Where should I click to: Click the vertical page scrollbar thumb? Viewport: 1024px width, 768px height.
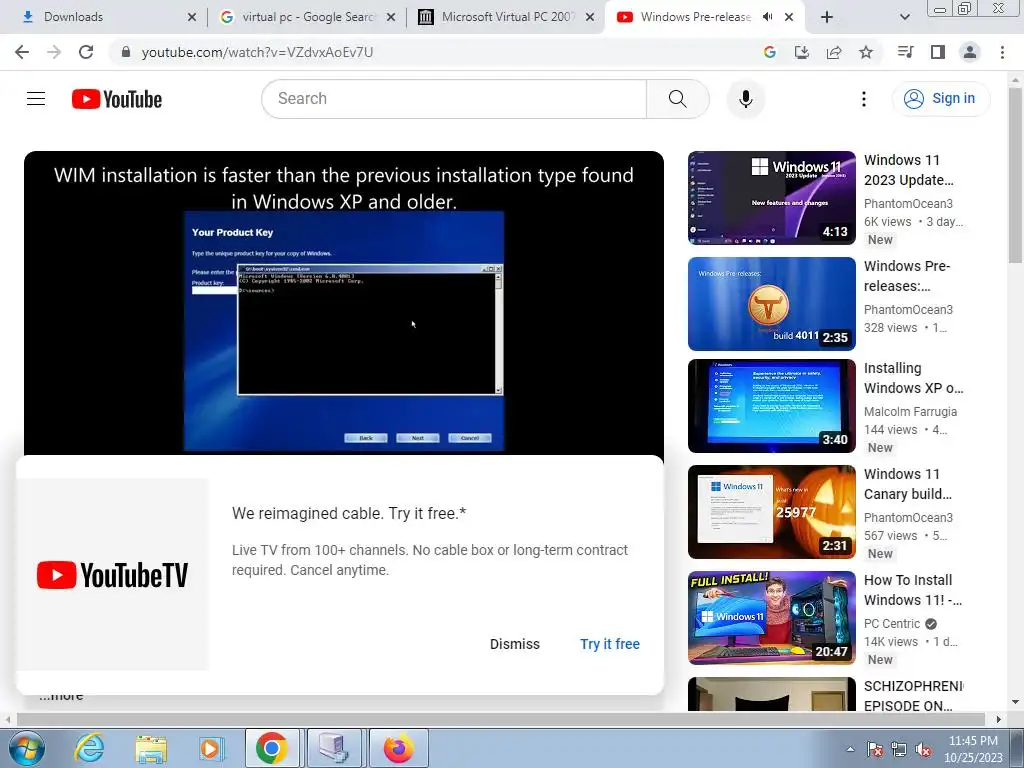(x=1015, y=175)
